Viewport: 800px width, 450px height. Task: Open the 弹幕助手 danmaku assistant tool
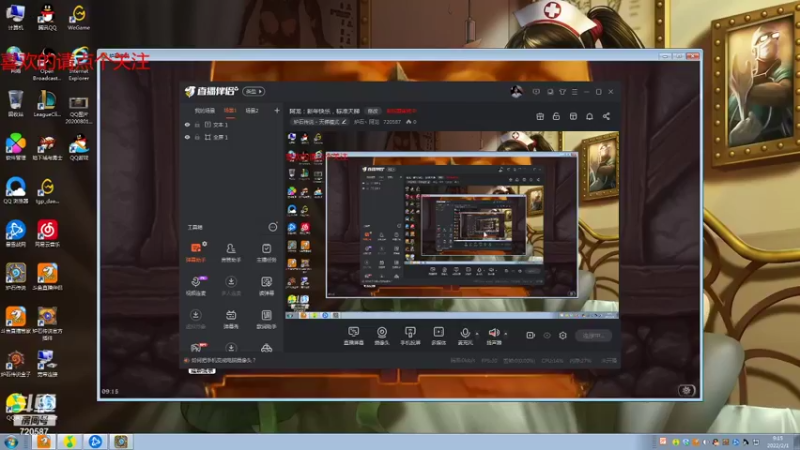pos(195,252)
